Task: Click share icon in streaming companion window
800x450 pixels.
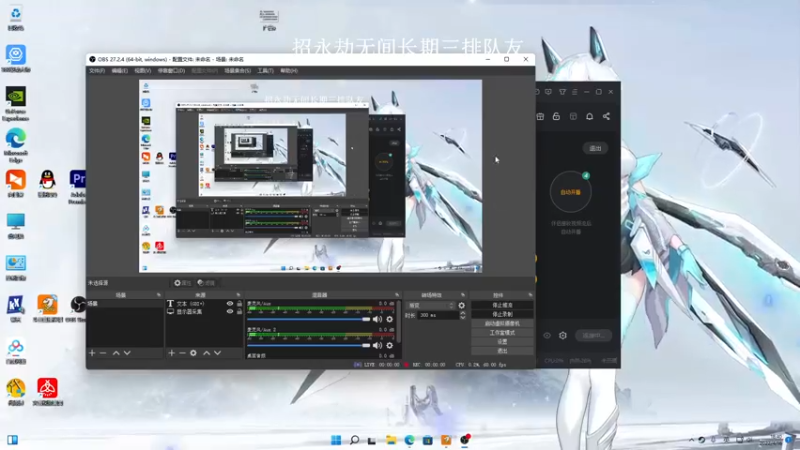Action: click(x=606, y=116)
